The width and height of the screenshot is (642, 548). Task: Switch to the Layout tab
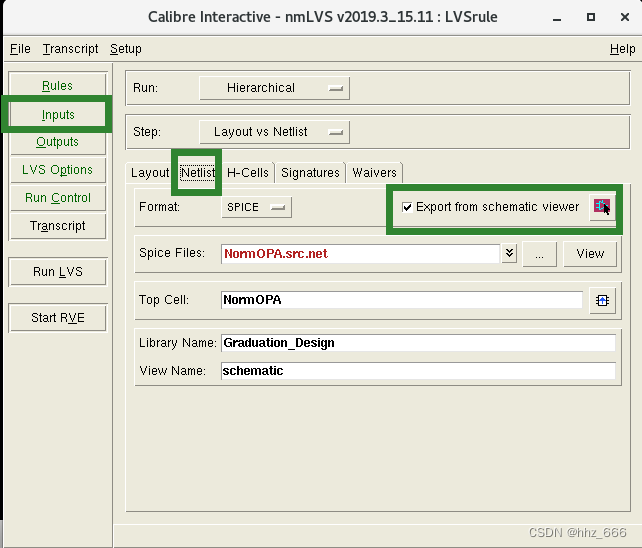pos(150,172)
